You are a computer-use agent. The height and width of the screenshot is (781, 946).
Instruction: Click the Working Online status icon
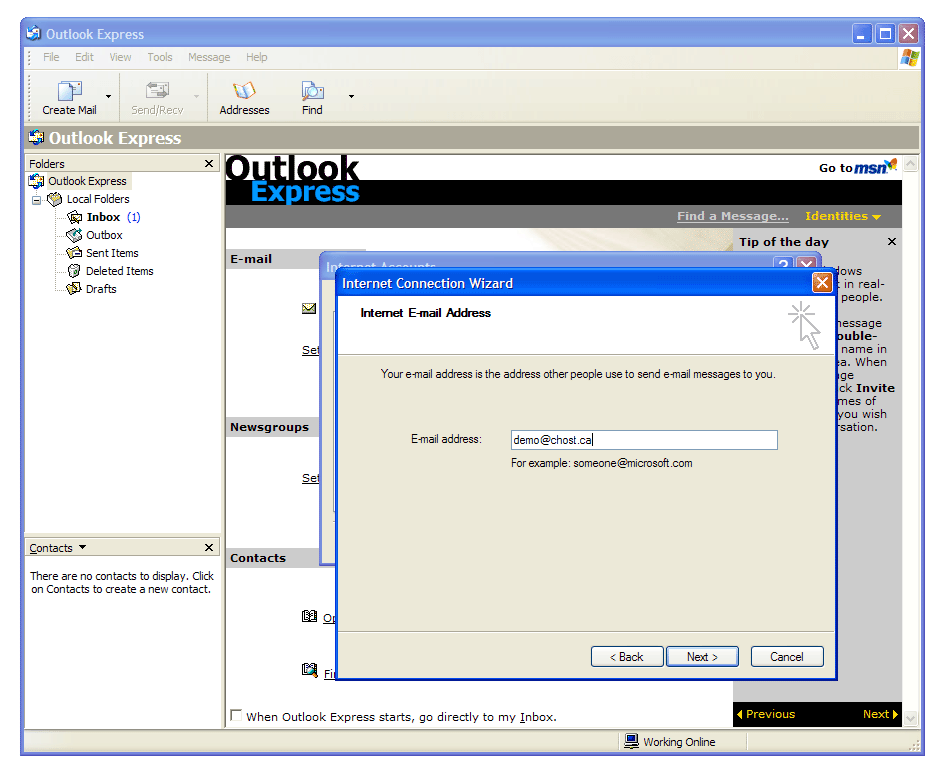(631, 741)
